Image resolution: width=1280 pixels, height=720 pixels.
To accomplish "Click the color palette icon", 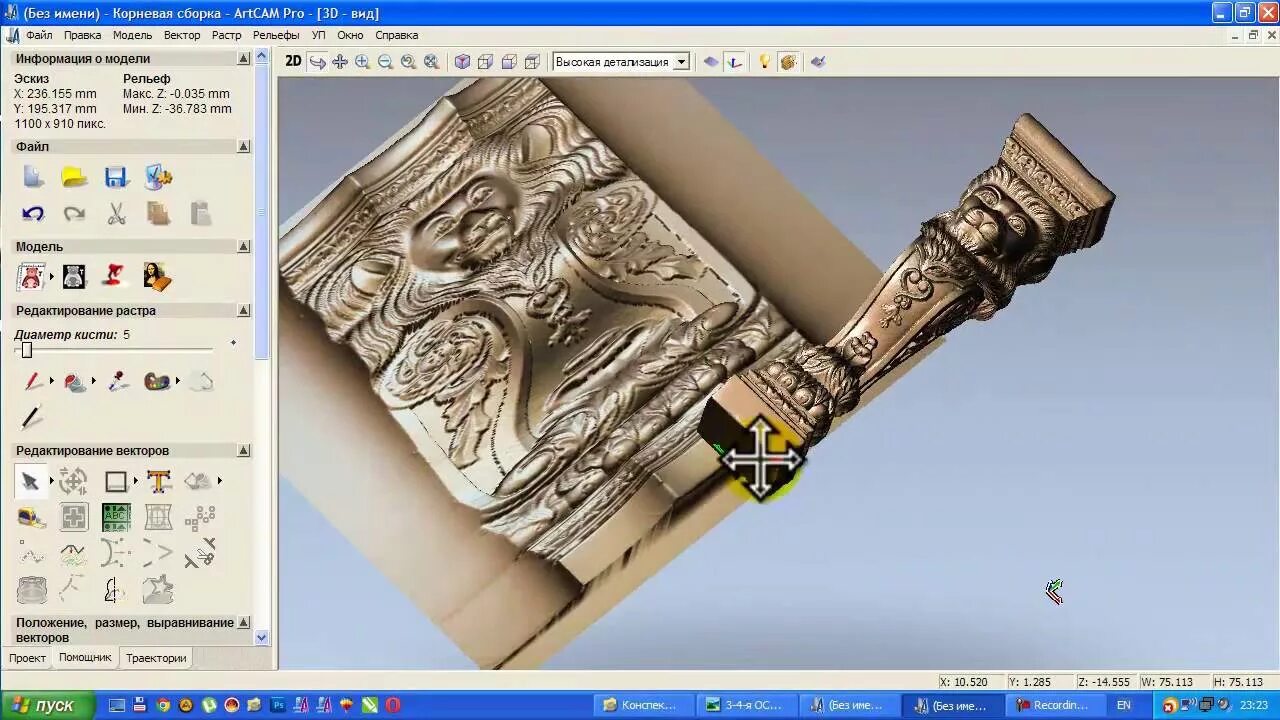I will [x=158, y=381].
